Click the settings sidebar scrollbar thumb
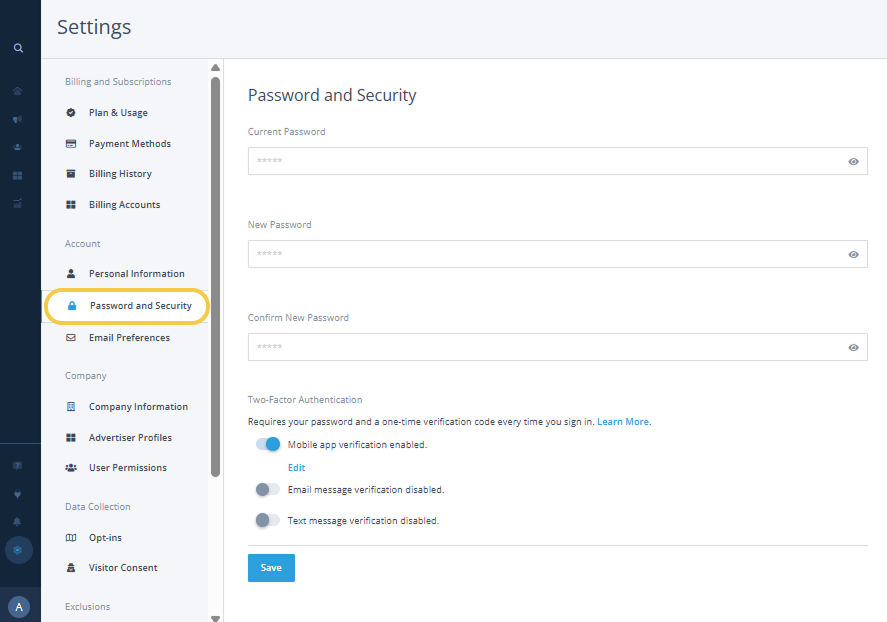 click(216, 270)
